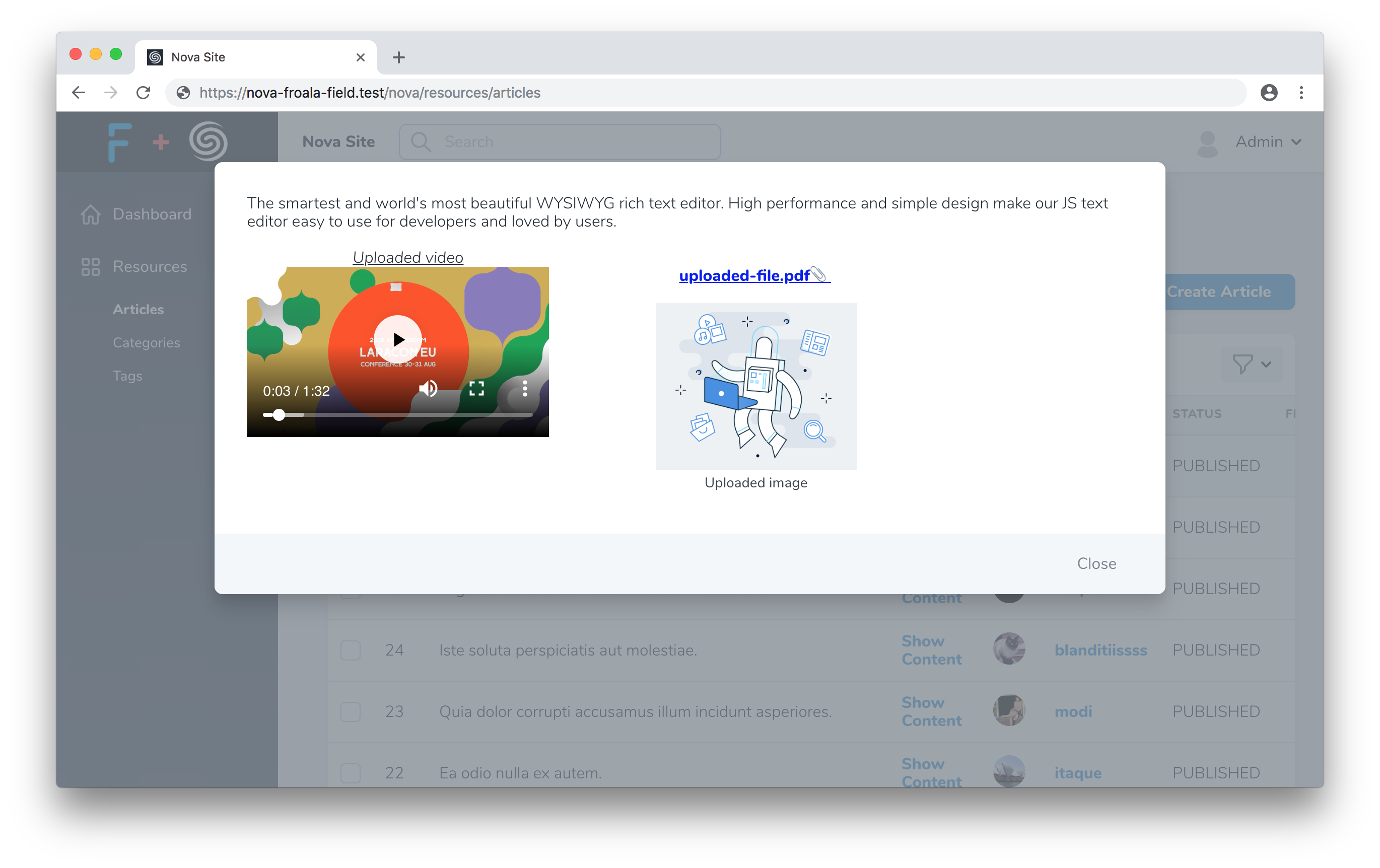1380x868 pixels.
Task: Tick the checkbox for article 23
Action: (350, 711)
